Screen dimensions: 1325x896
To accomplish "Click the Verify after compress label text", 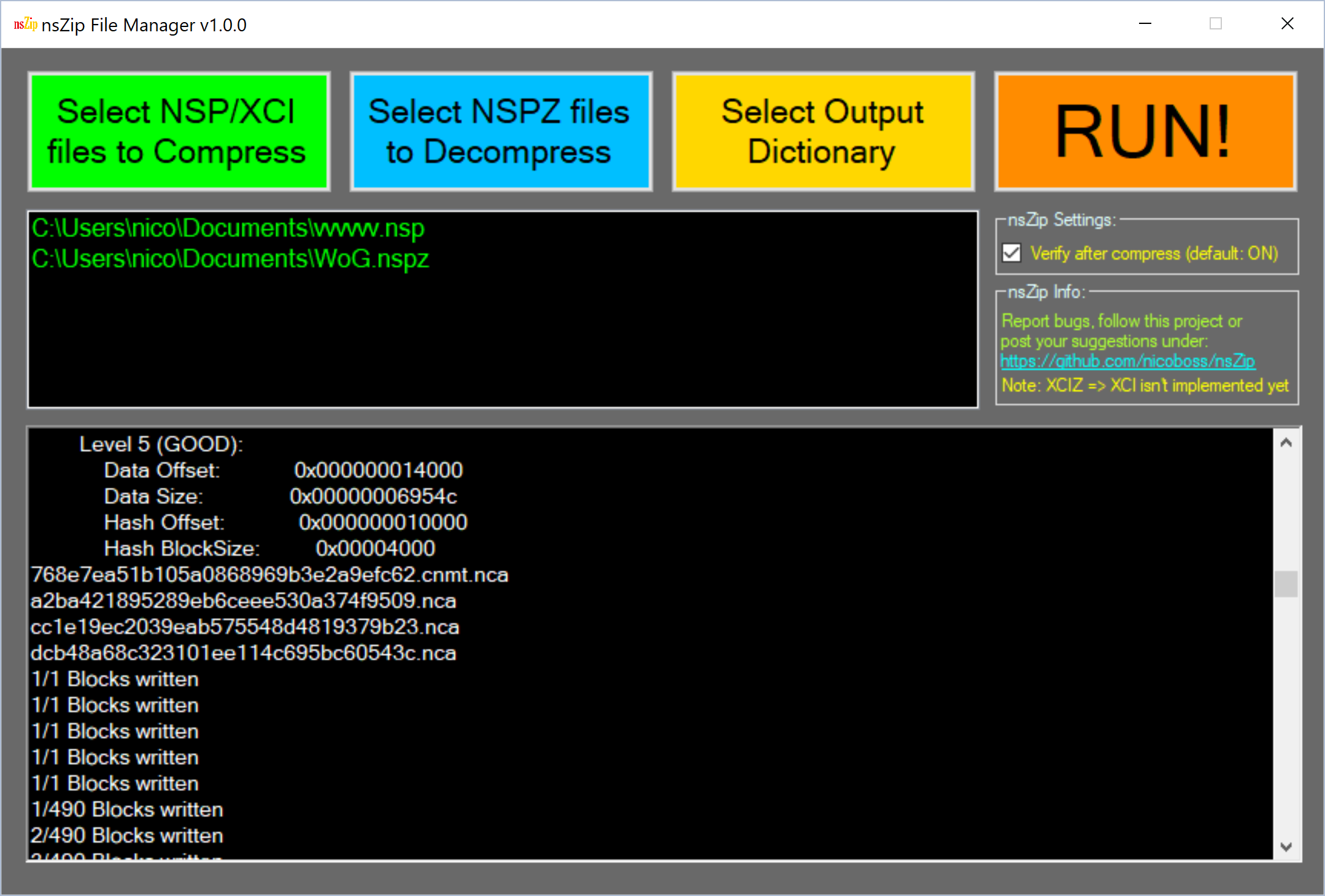I will coord(1153,253).
